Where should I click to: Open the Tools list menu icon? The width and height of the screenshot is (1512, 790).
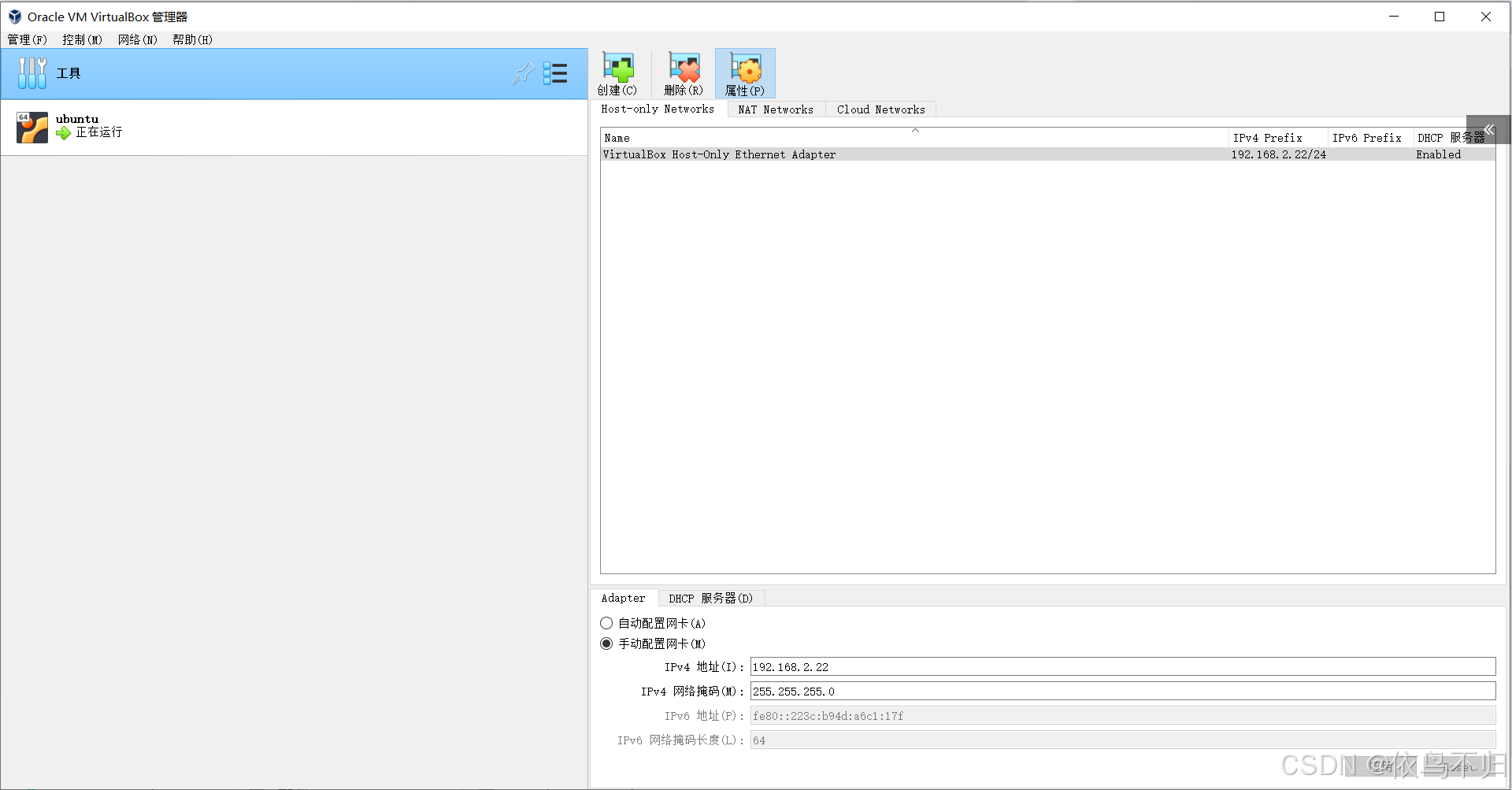555,73
